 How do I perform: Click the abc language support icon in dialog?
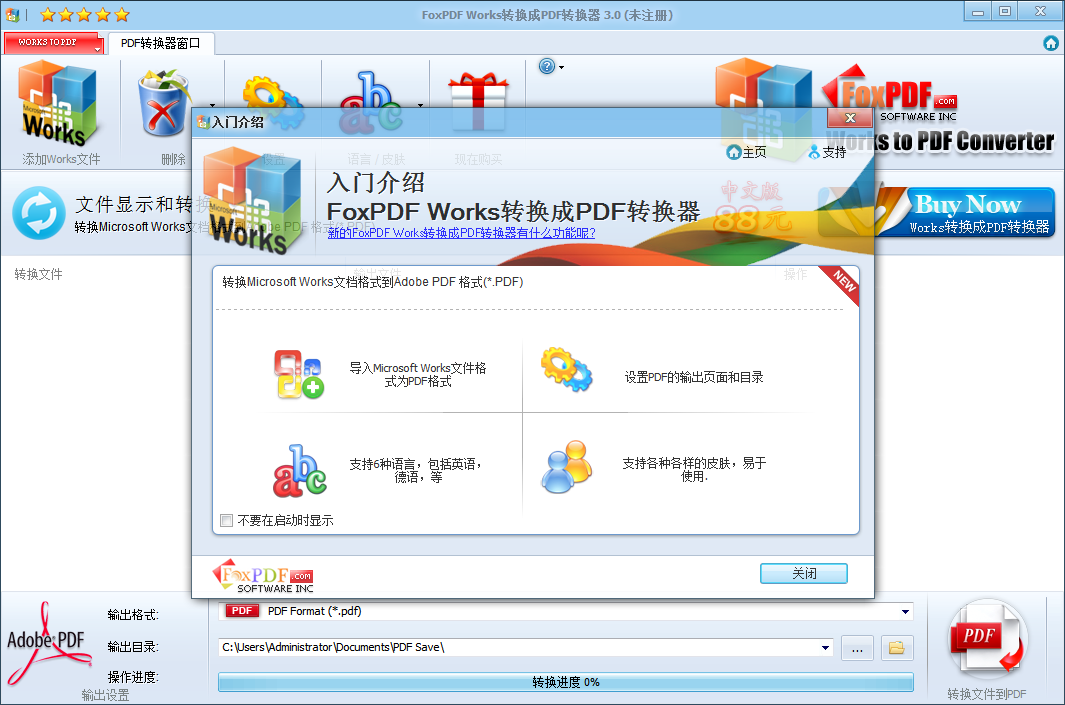coord(300,471)
